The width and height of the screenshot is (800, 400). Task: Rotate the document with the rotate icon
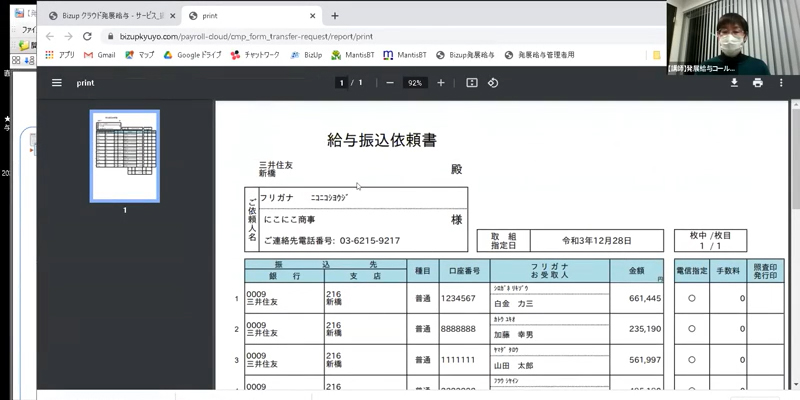(493, 83)
